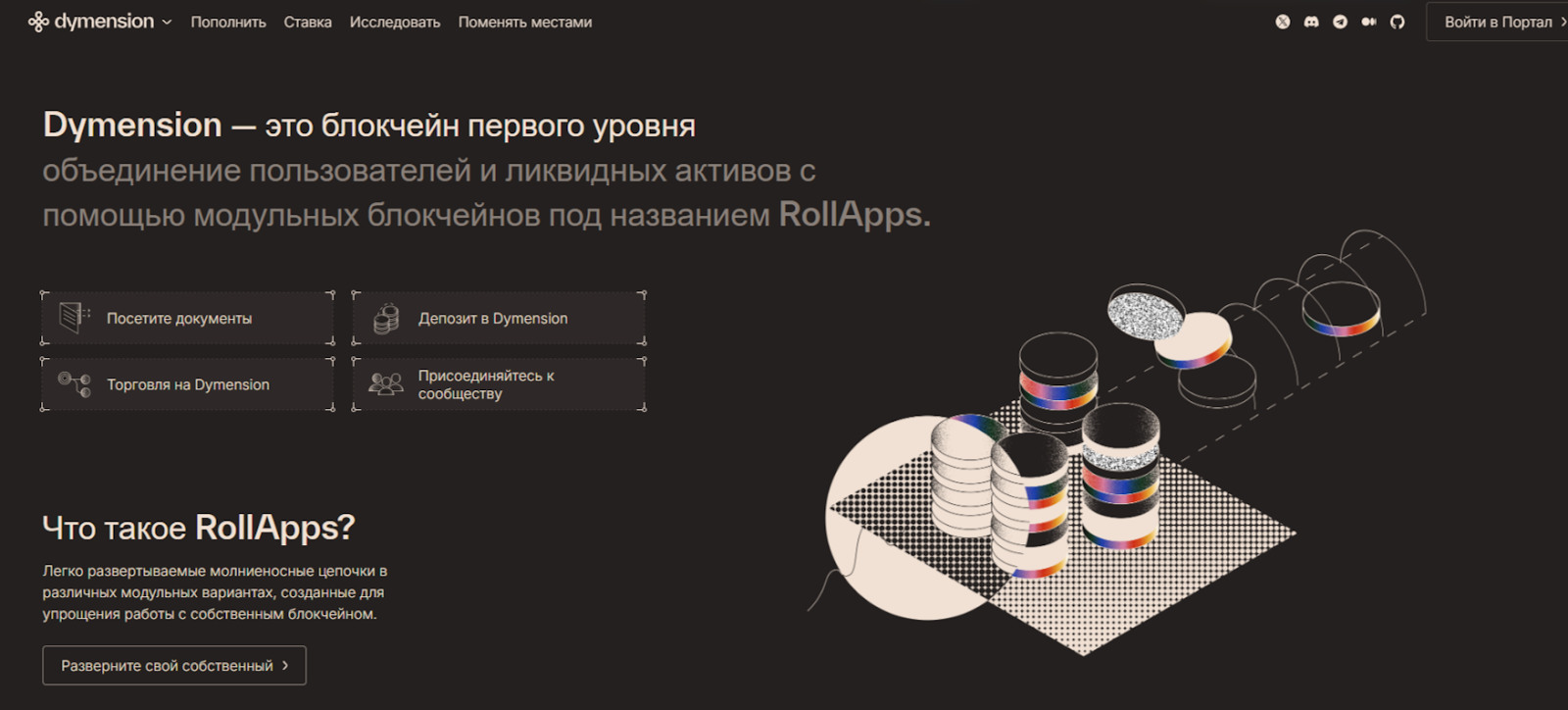Click the nodes icon in Торговля card
Viewport: 1568px width, 710px height.
(74, 383)
